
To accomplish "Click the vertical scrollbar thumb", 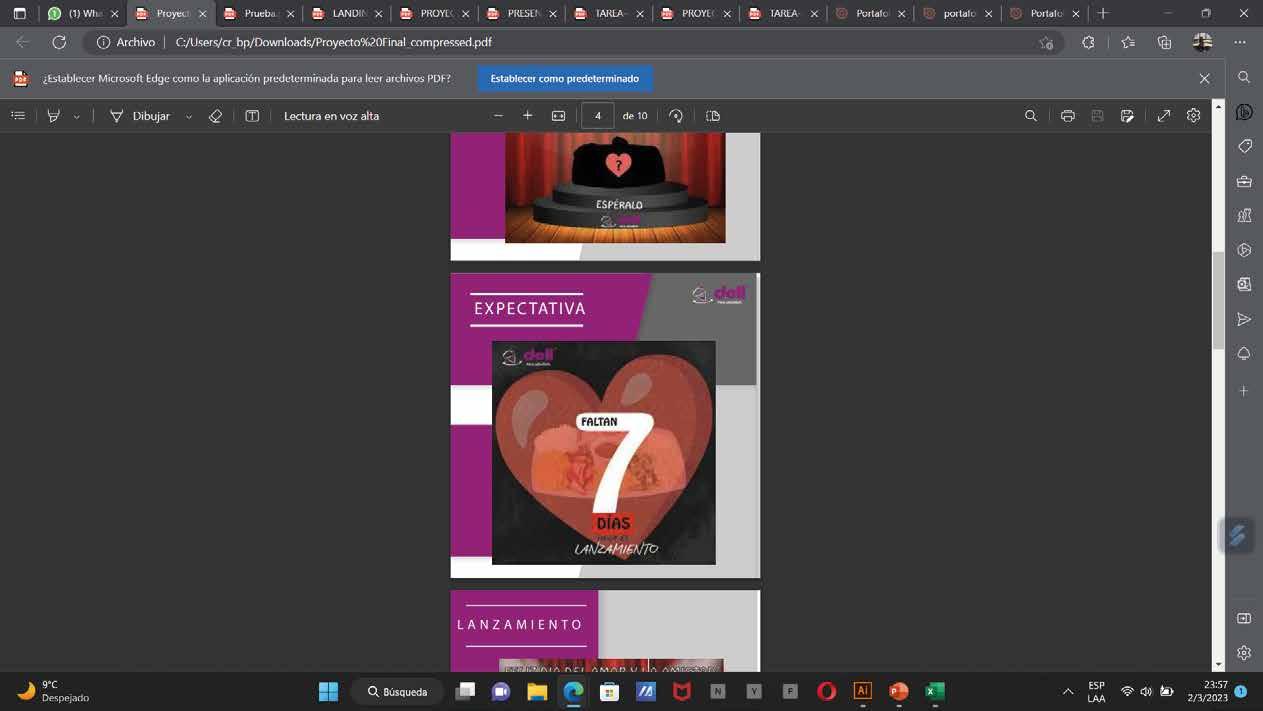I will coord(1218,300).
